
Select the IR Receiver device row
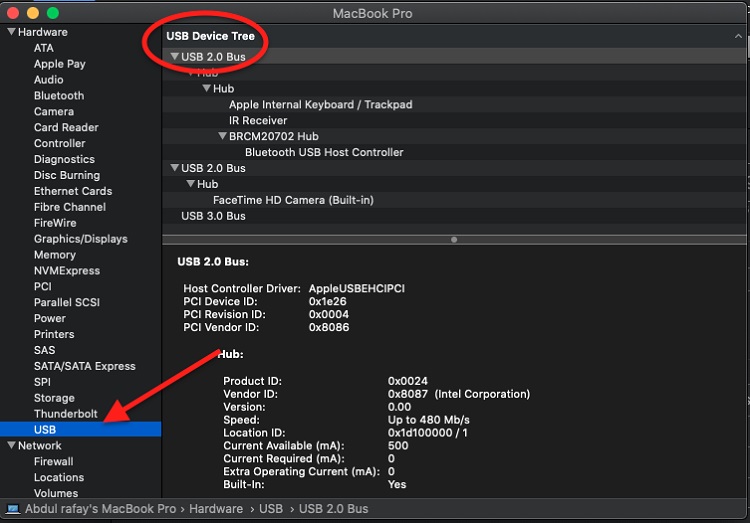tap(454, 120)
